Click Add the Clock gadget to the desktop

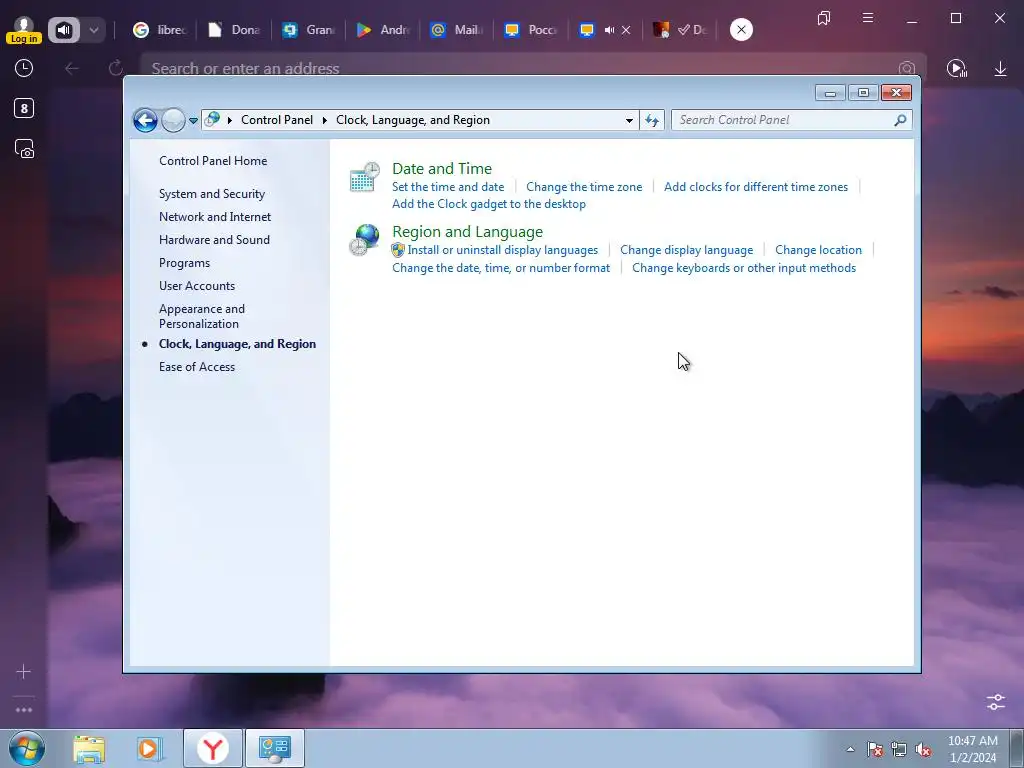pyautogui.click(x=488, y=204)
